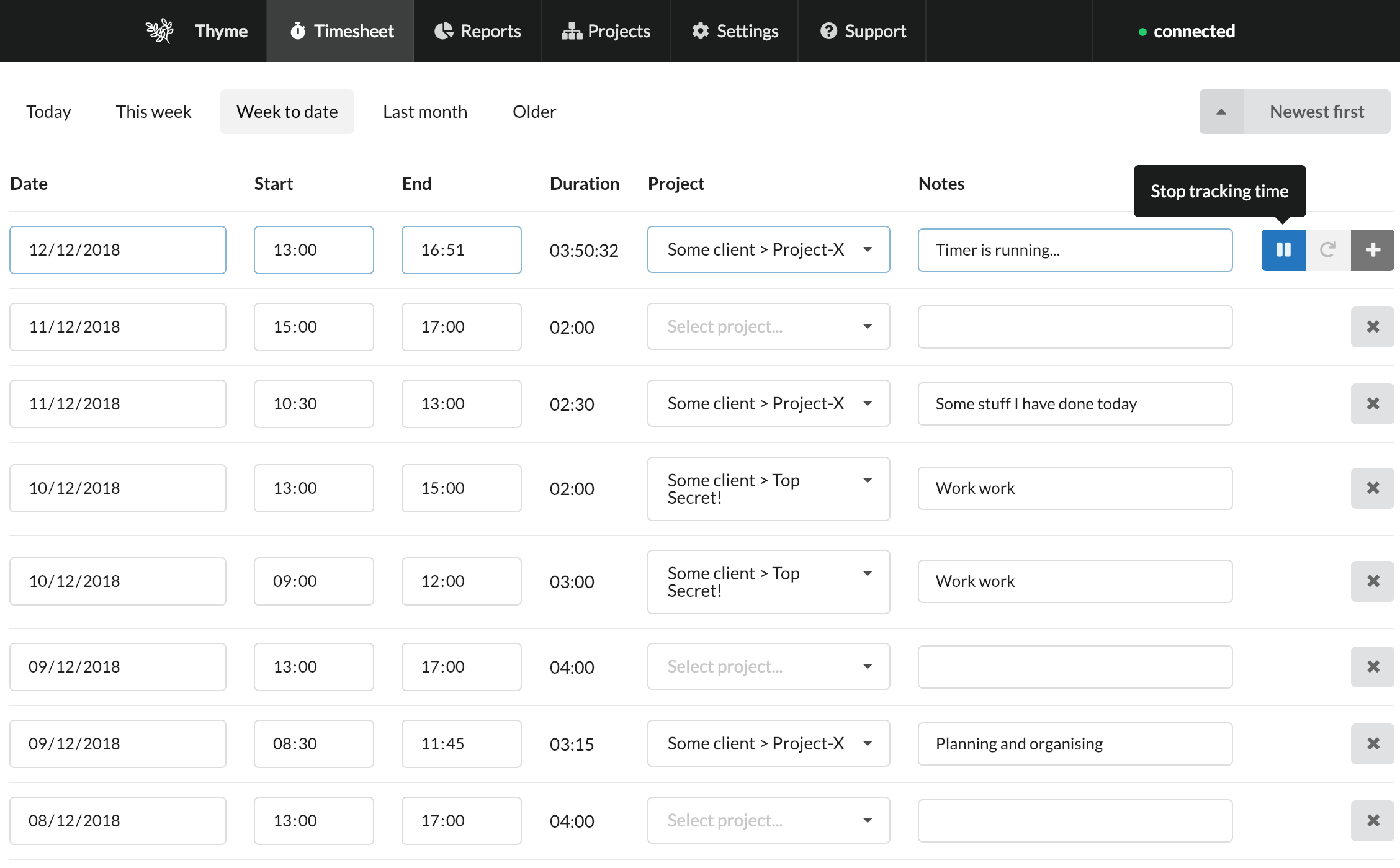This screenshot has width=1400, height=868.
Task: Select the Last month filter
Action: coord(425,112)
